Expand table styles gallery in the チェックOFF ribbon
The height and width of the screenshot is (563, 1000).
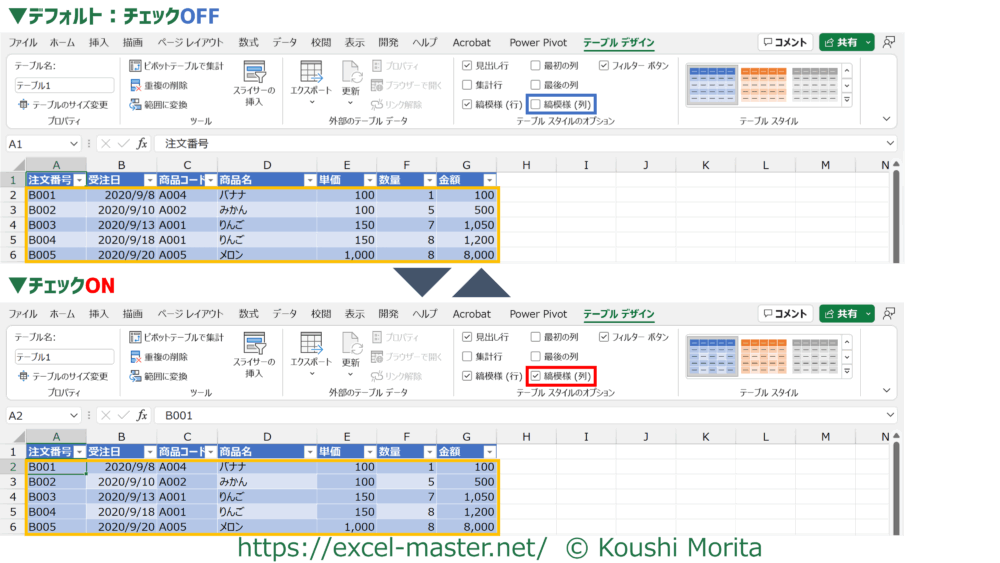(x=847, y=100)
